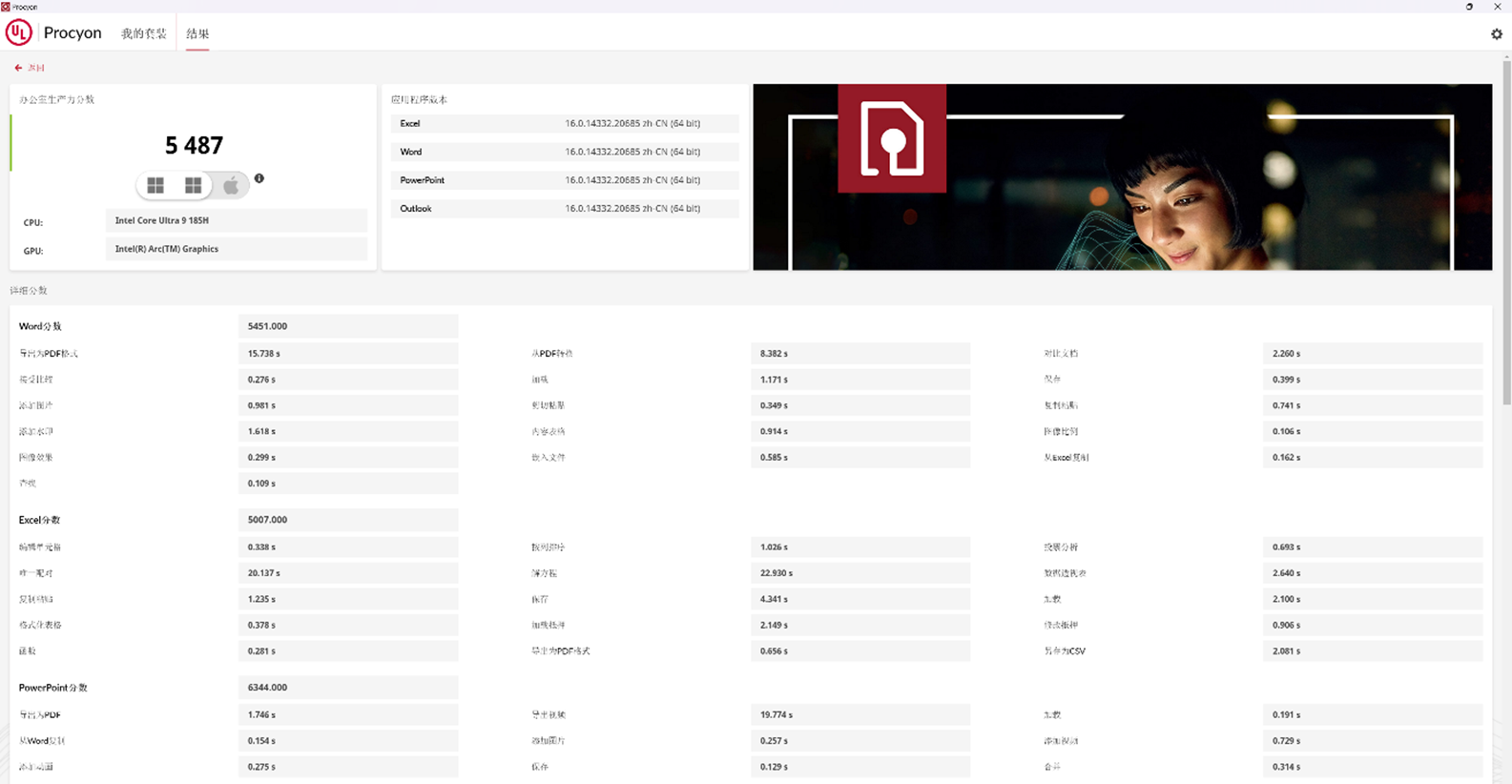This screenshot has width=1512, height=784.
Task: Click the document icon on red banner square
Action: [x=892, y=138]
